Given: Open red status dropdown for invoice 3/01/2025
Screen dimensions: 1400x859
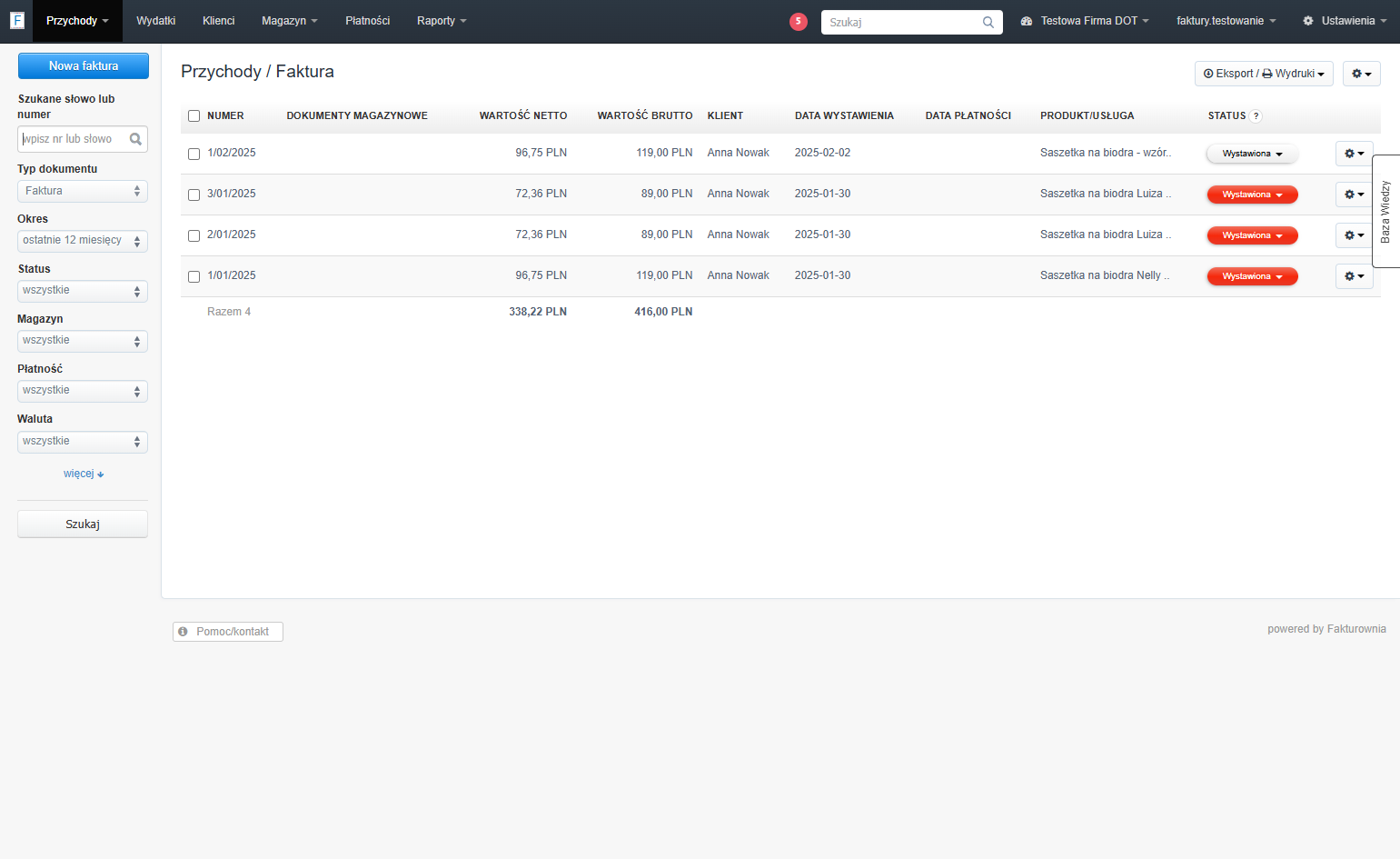Looking at the screenshot, I should tap(1252, 195).
